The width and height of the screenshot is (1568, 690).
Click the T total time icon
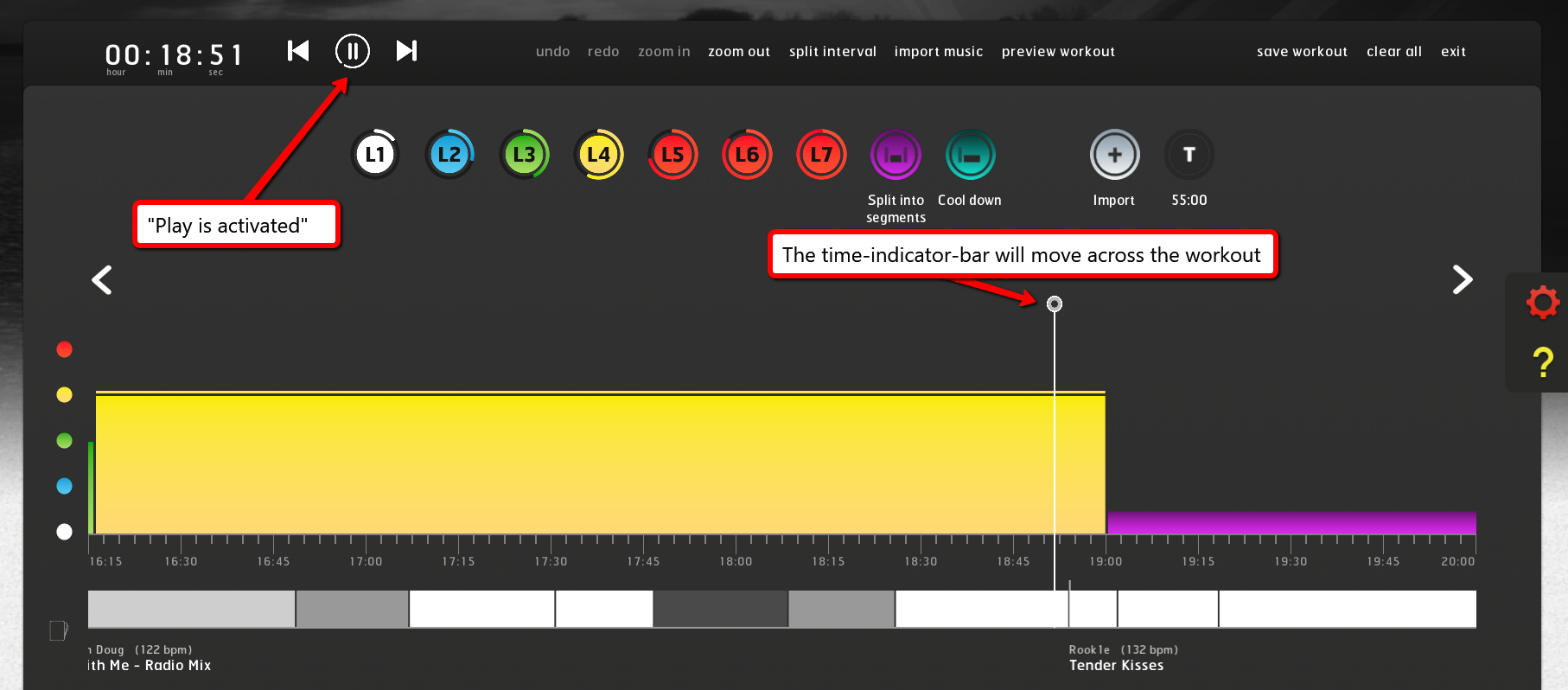tap(1189, 155)
